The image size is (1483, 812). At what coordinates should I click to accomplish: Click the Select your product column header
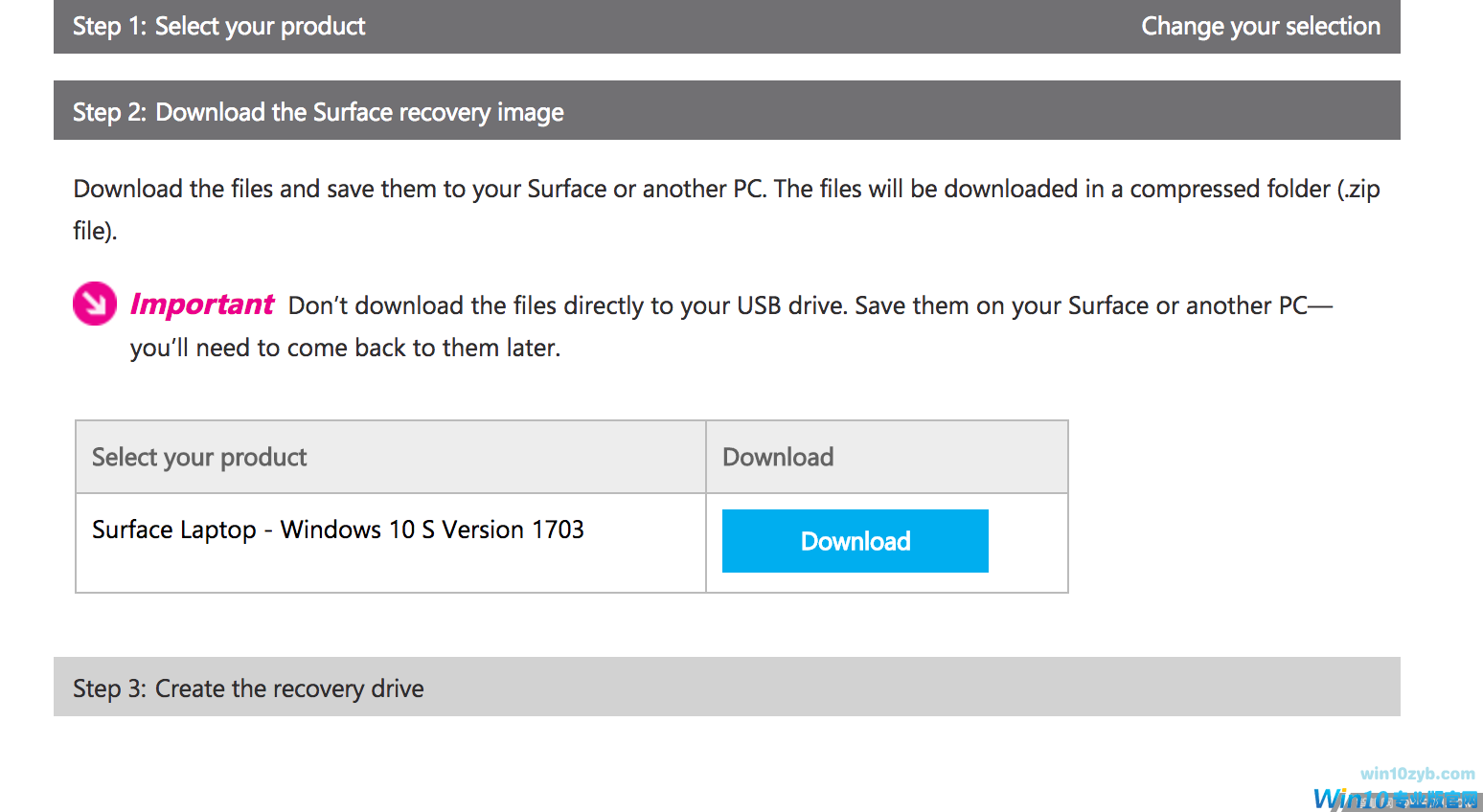click(199, 457)
